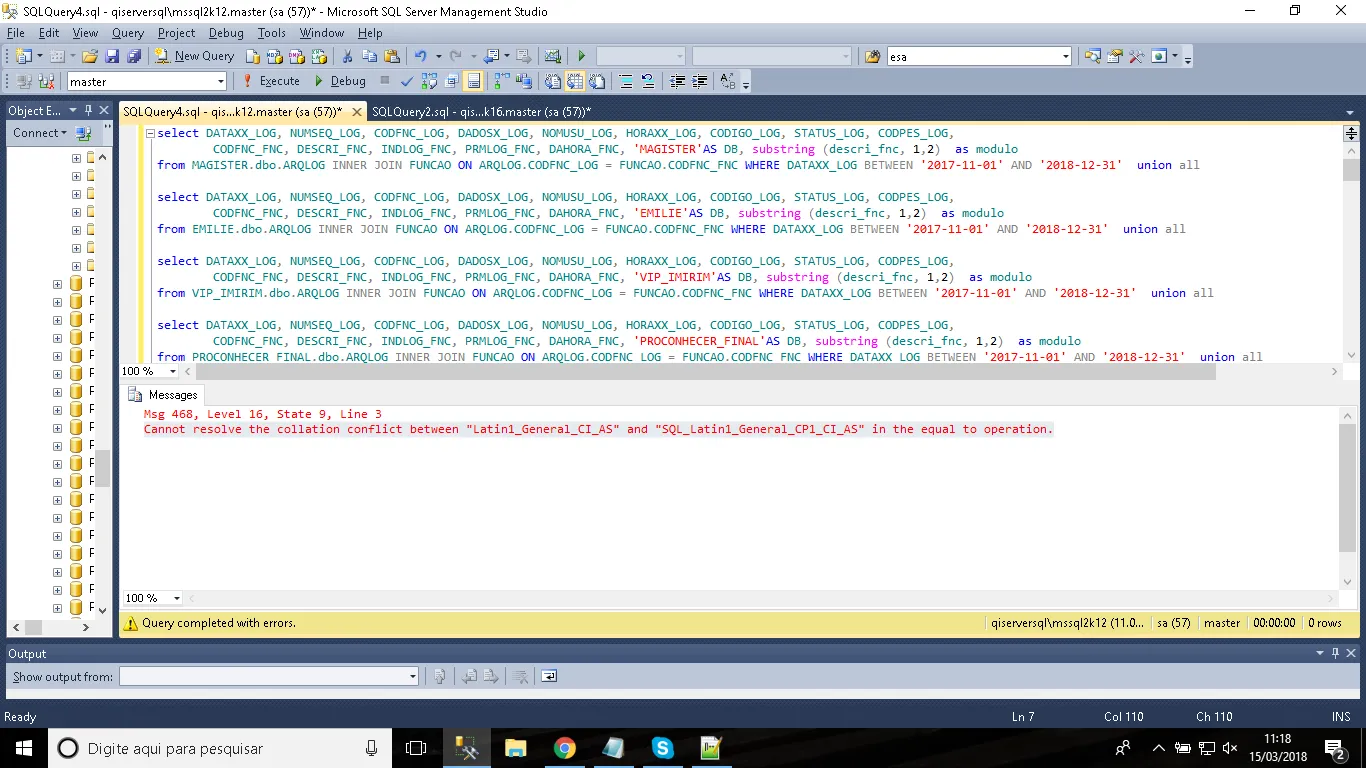1366x768 pixels.
Task: Click the Undo arrow icon
Action: [x=421, y=56]
